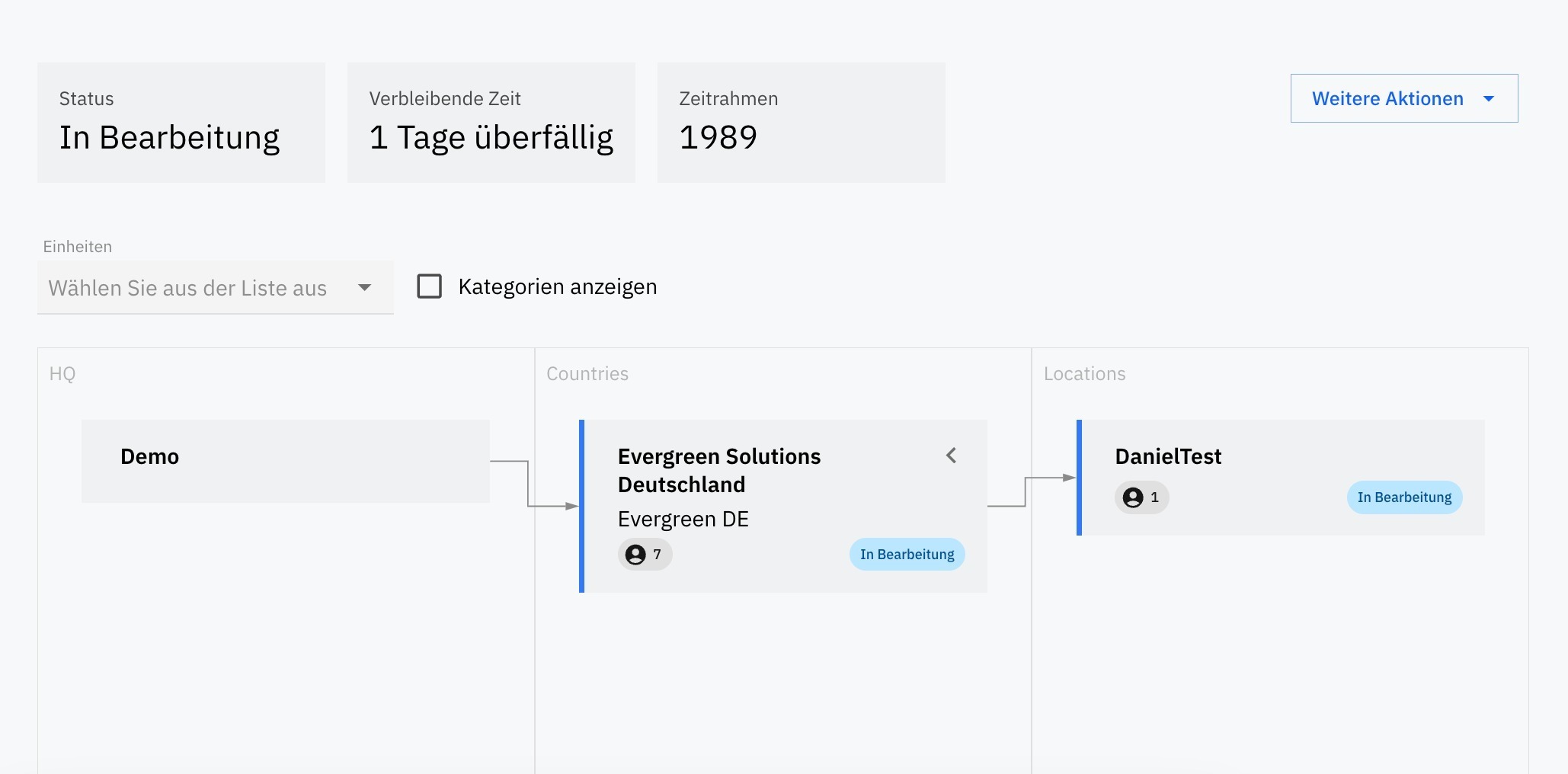Click In Bearbeitung badge on DanielTest card
The width and height of the screenshot is (1568, 774).
1404,497
